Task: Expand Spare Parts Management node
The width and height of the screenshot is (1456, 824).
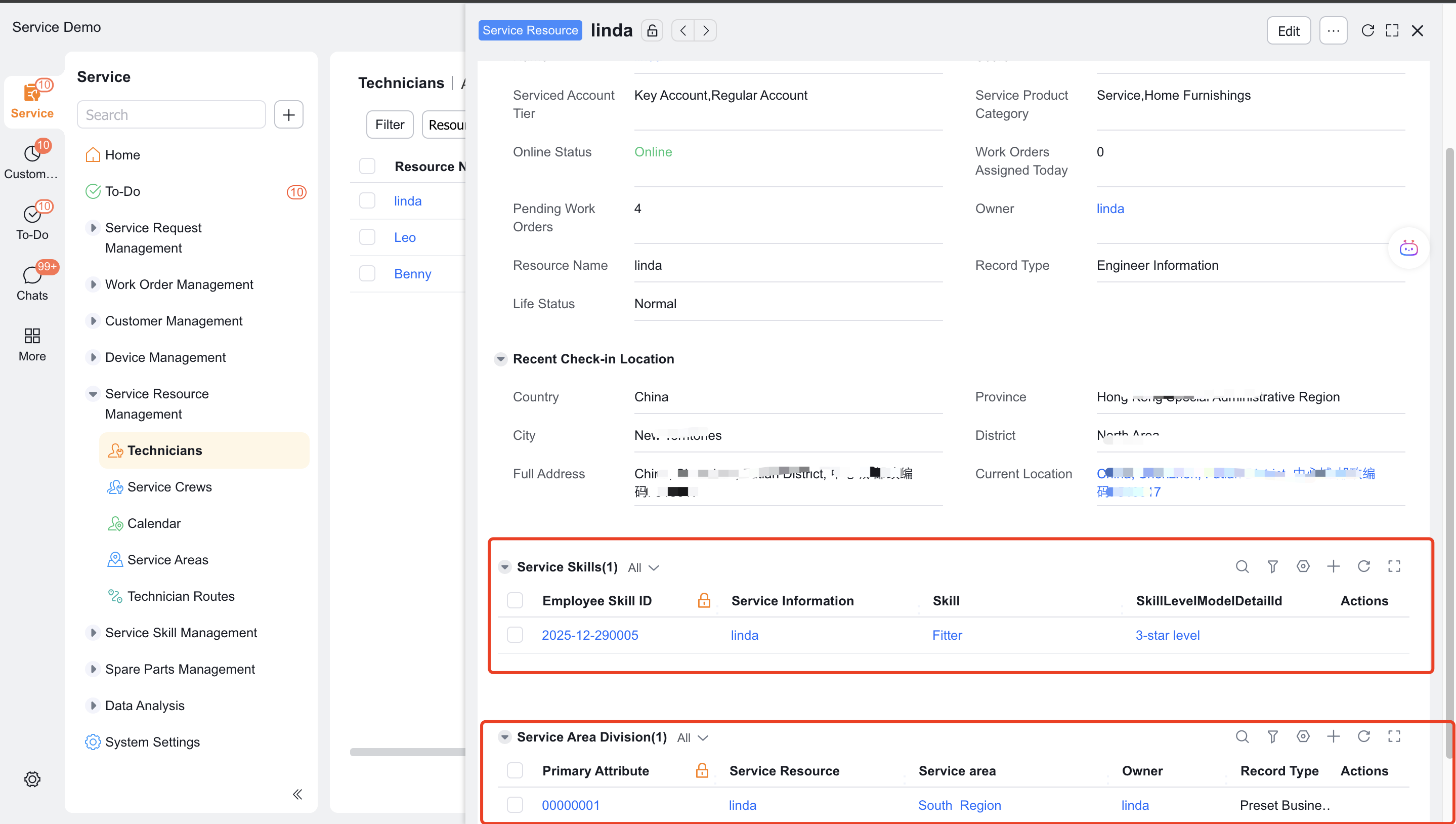Action: [93, 670]
